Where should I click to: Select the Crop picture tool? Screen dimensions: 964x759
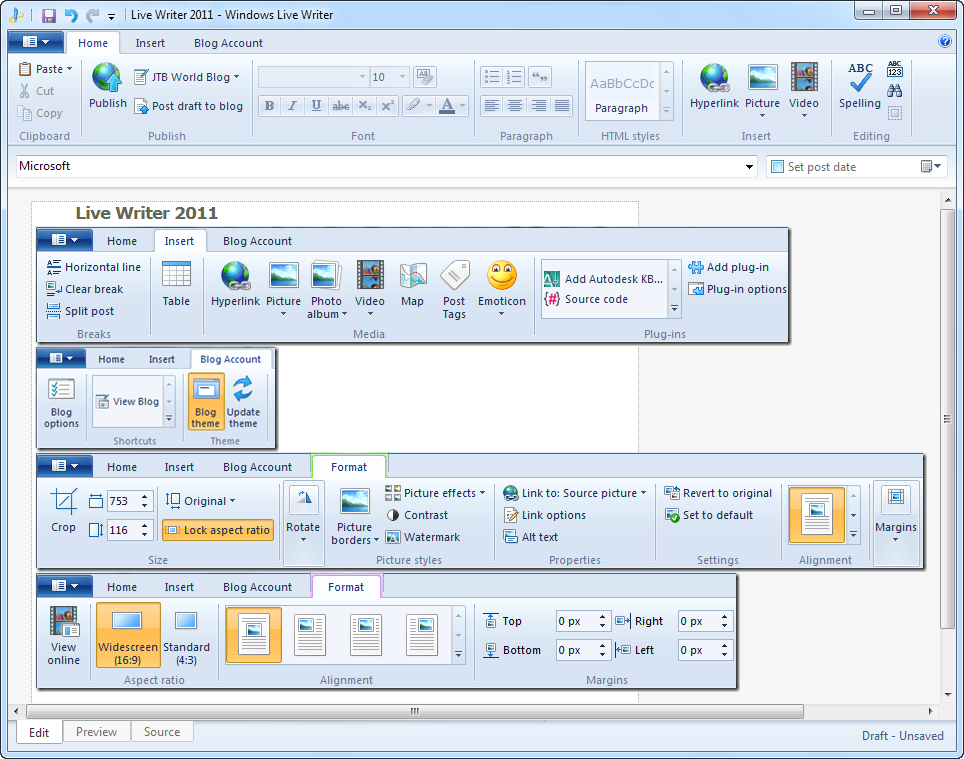coord(63,503)
